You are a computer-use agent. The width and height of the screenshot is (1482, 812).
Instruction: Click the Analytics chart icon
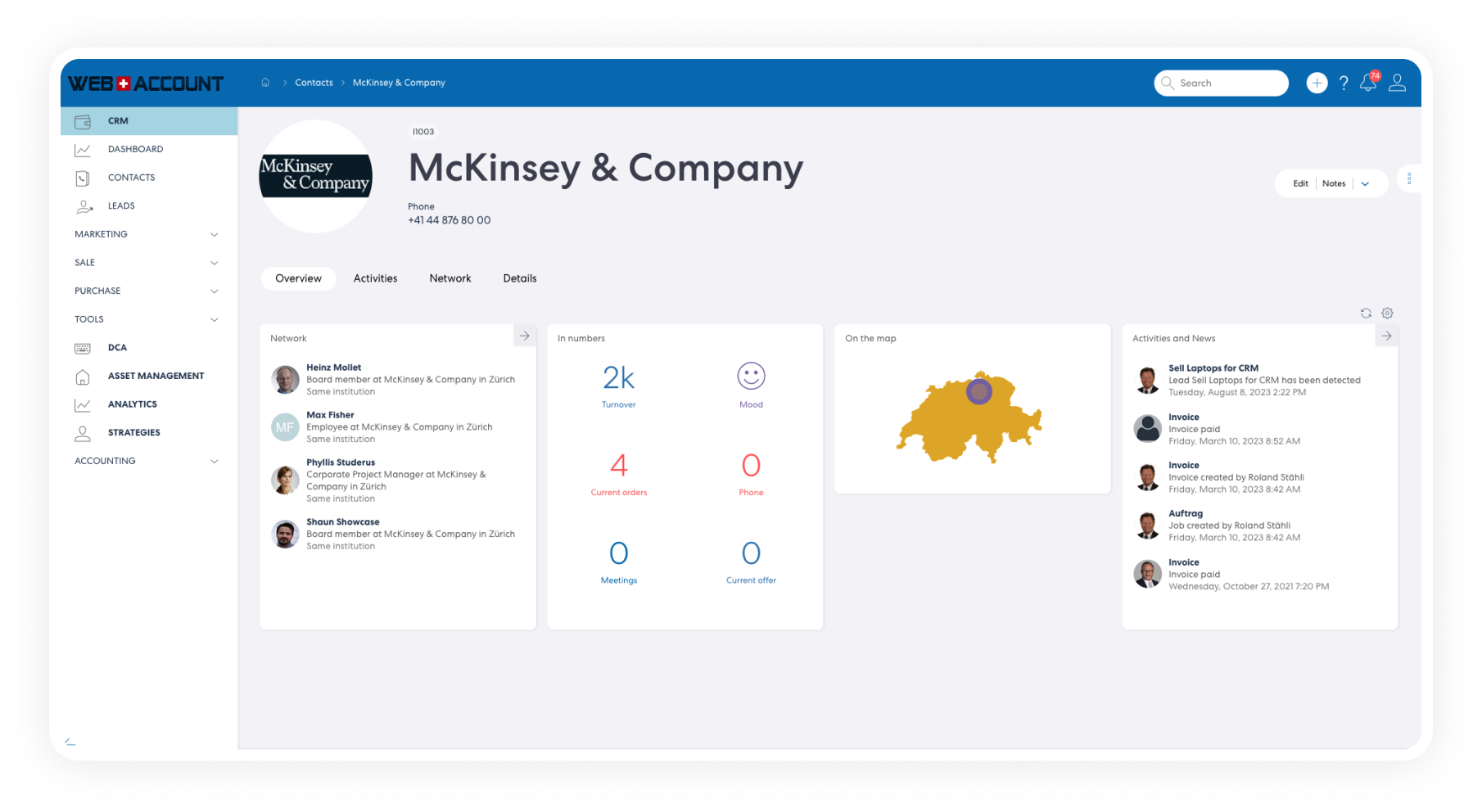(x=83, y=404)
